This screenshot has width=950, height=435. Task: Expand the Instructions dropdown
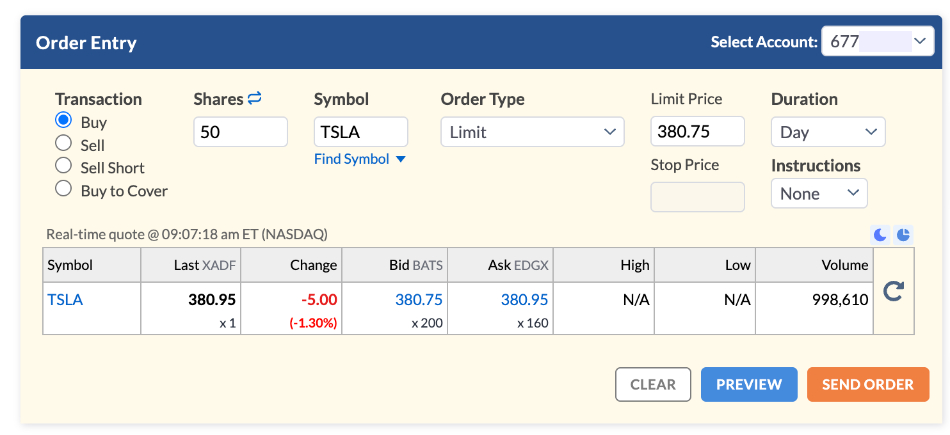[818, 193]
